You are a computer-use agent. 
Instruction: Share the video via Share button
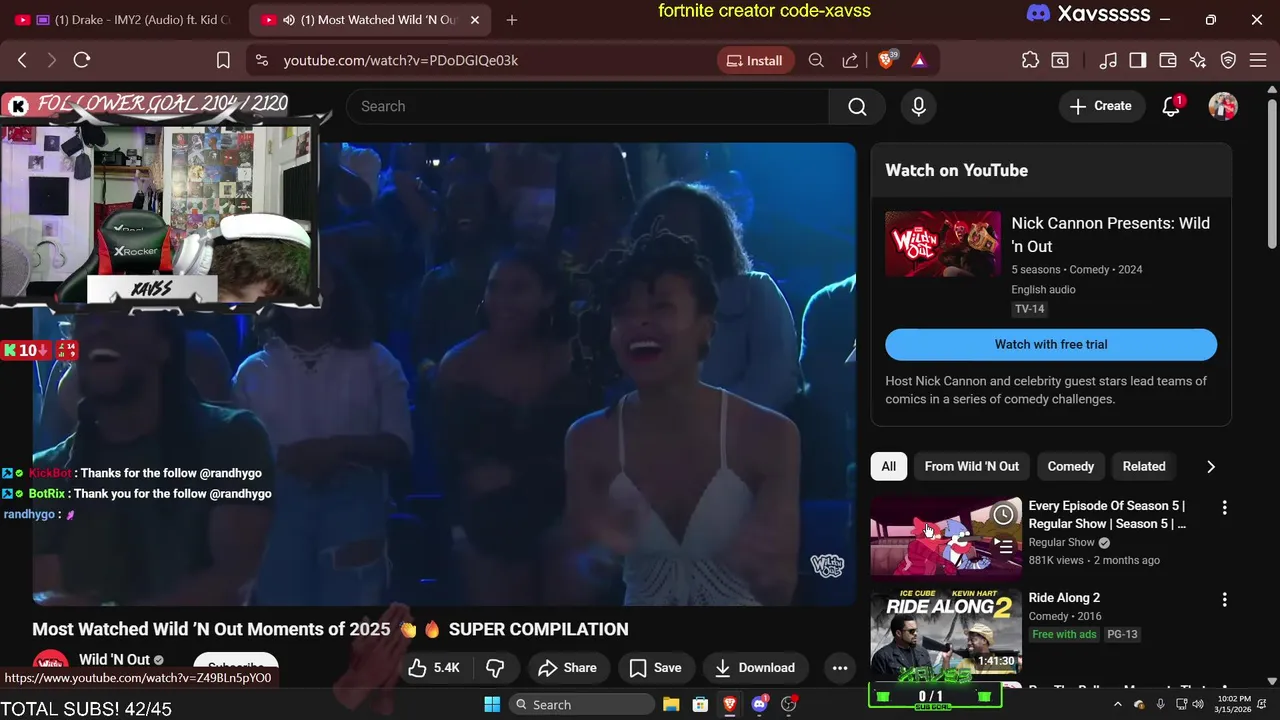click(568, 668)
